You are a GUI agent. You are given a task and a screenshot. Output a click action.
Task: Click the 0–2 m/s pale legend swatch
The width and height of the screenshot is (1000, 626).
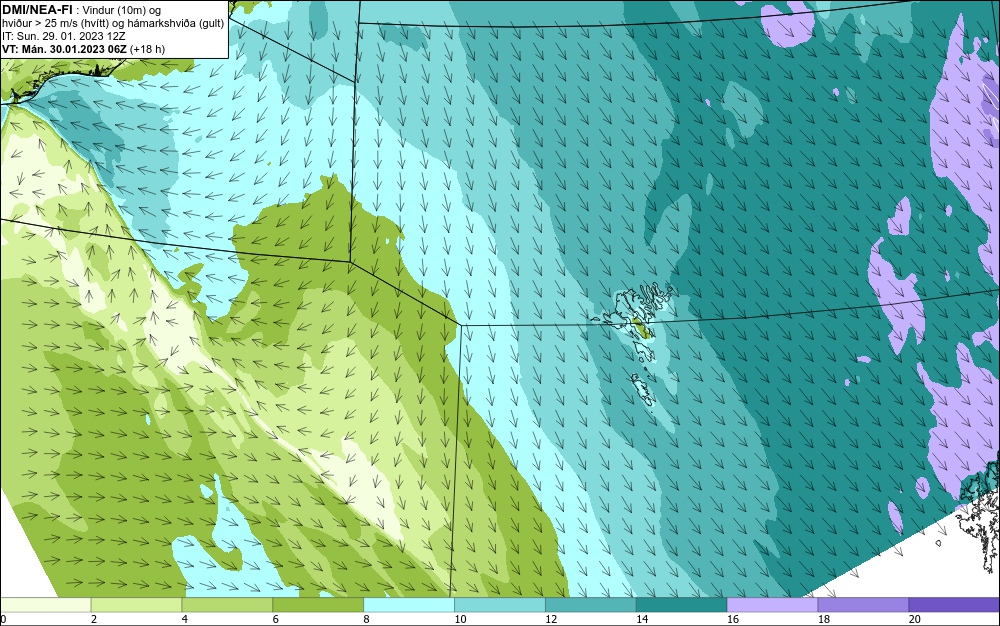pos(45,604)
